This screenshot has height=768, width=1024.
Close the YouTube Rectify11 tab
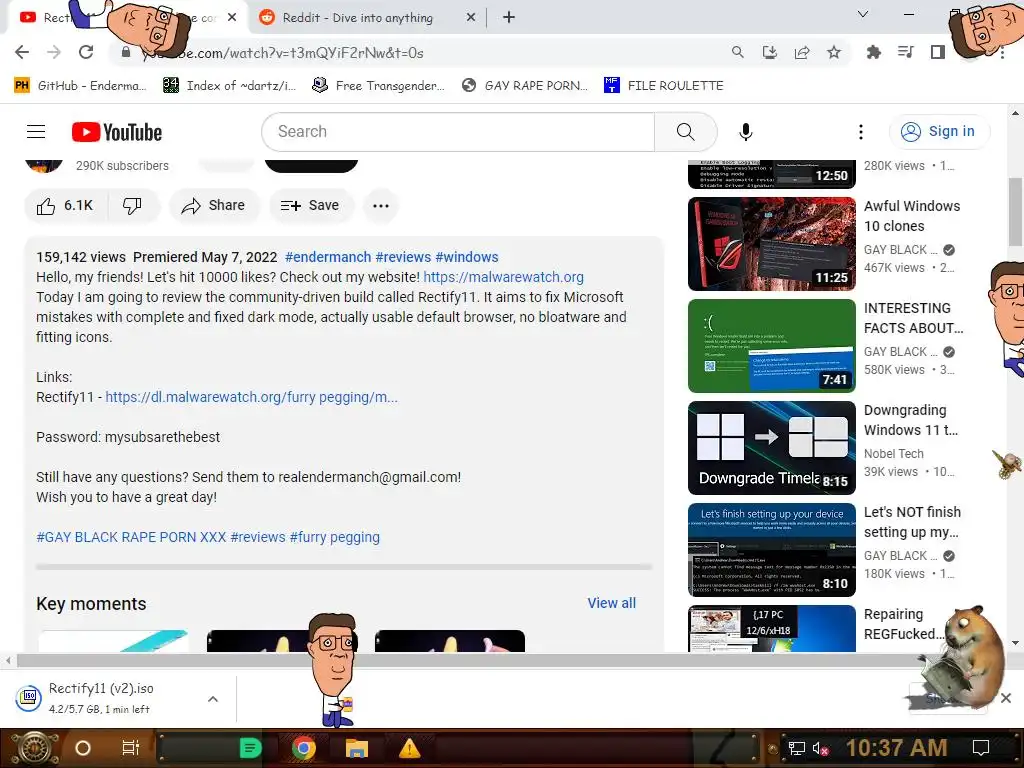point(232,18)
